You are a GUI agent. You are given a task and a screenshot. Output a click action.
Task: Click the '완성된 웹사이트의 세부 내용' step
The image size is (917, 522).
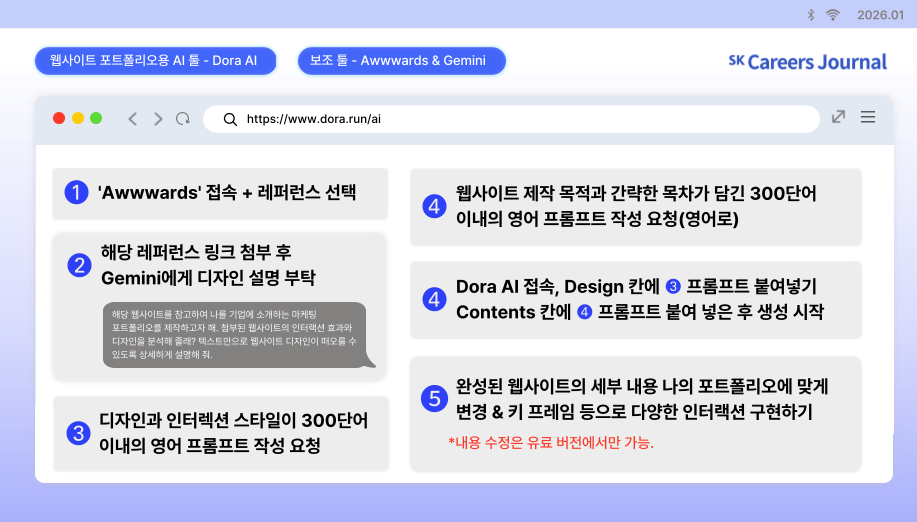pyautogui.click(x=636, y=414)
